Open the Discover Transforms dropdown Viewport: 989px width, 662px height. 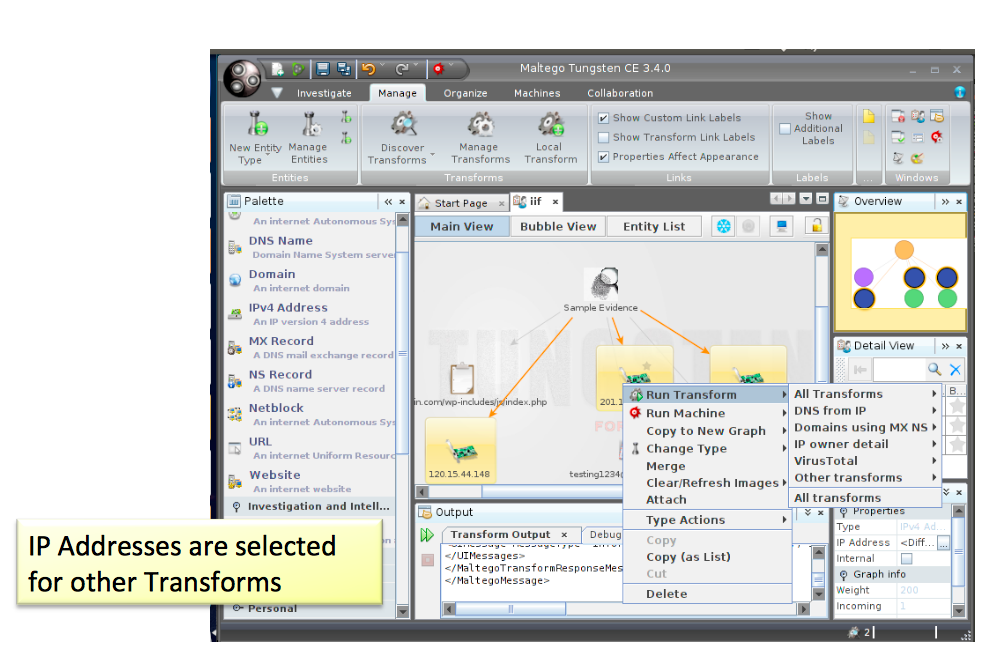(433, 154)
